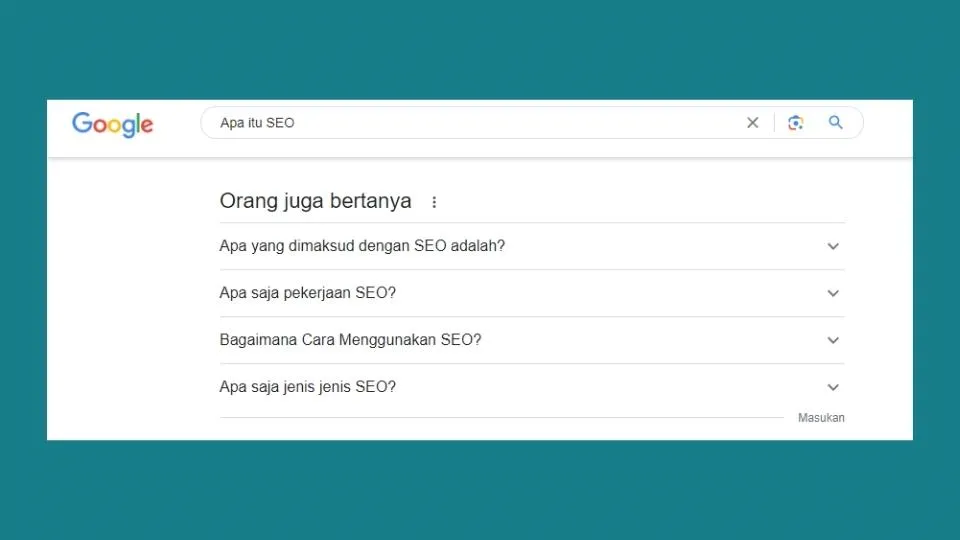Click the teal background above the page
The width and height of the screenshot is (960, 540).
(480, 50)
